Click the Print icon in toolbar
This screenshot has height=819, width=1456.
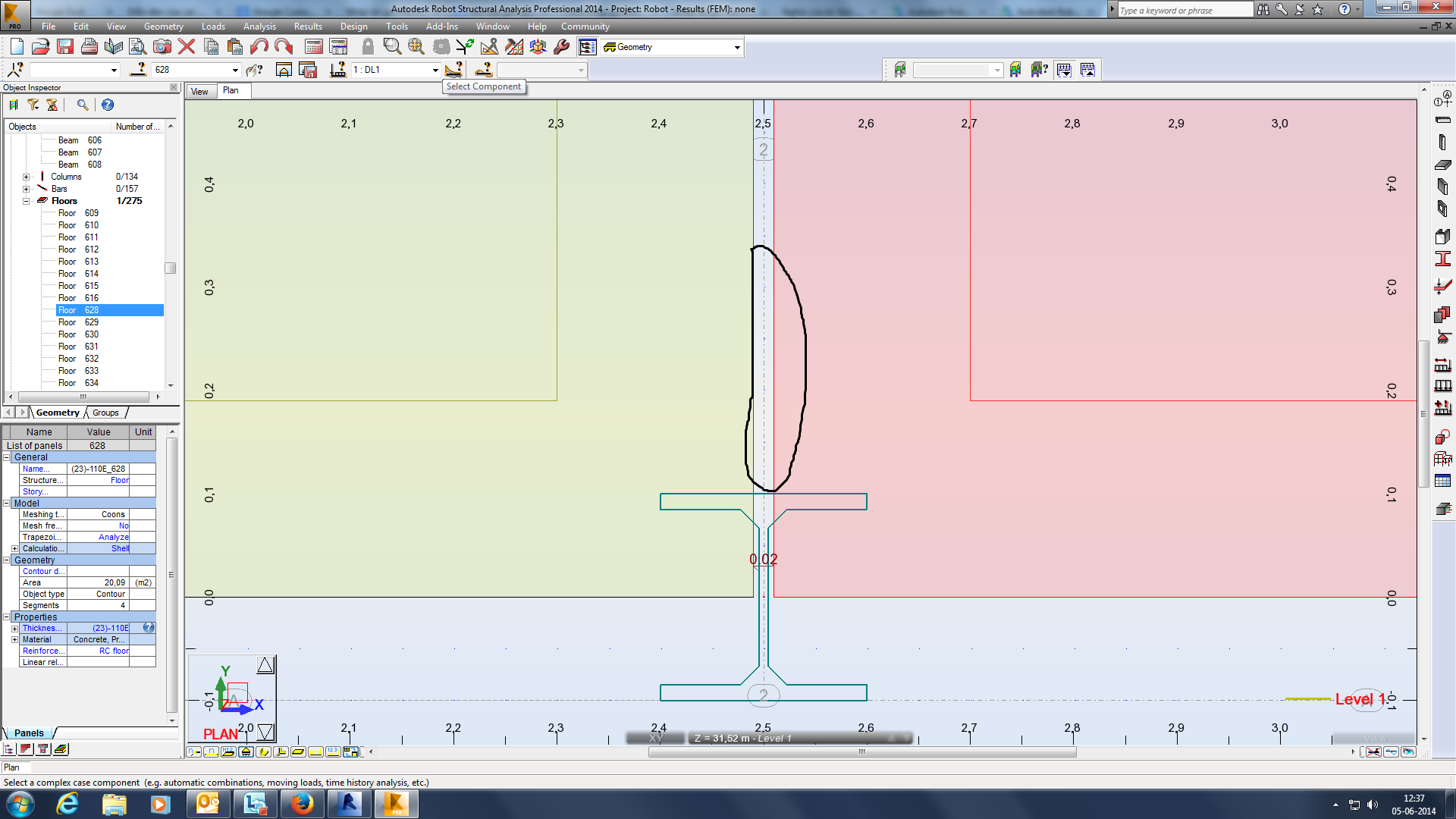coord(89,47)
